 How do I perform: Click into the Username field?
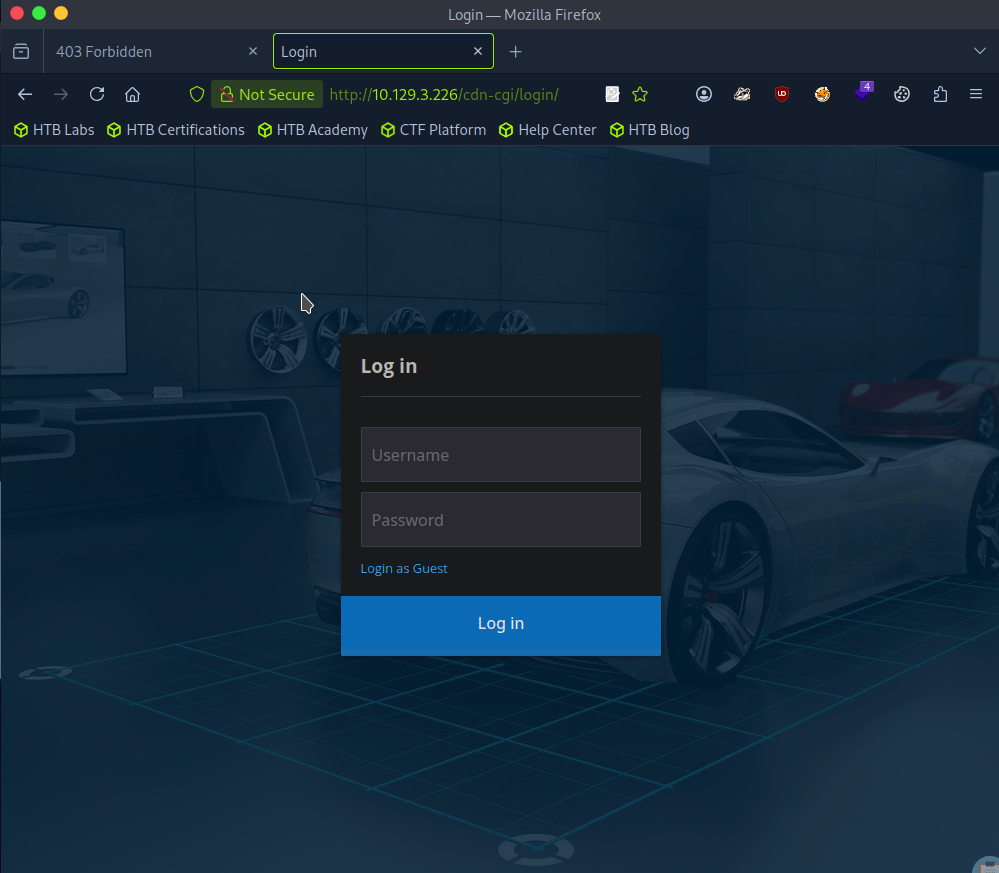500,455
